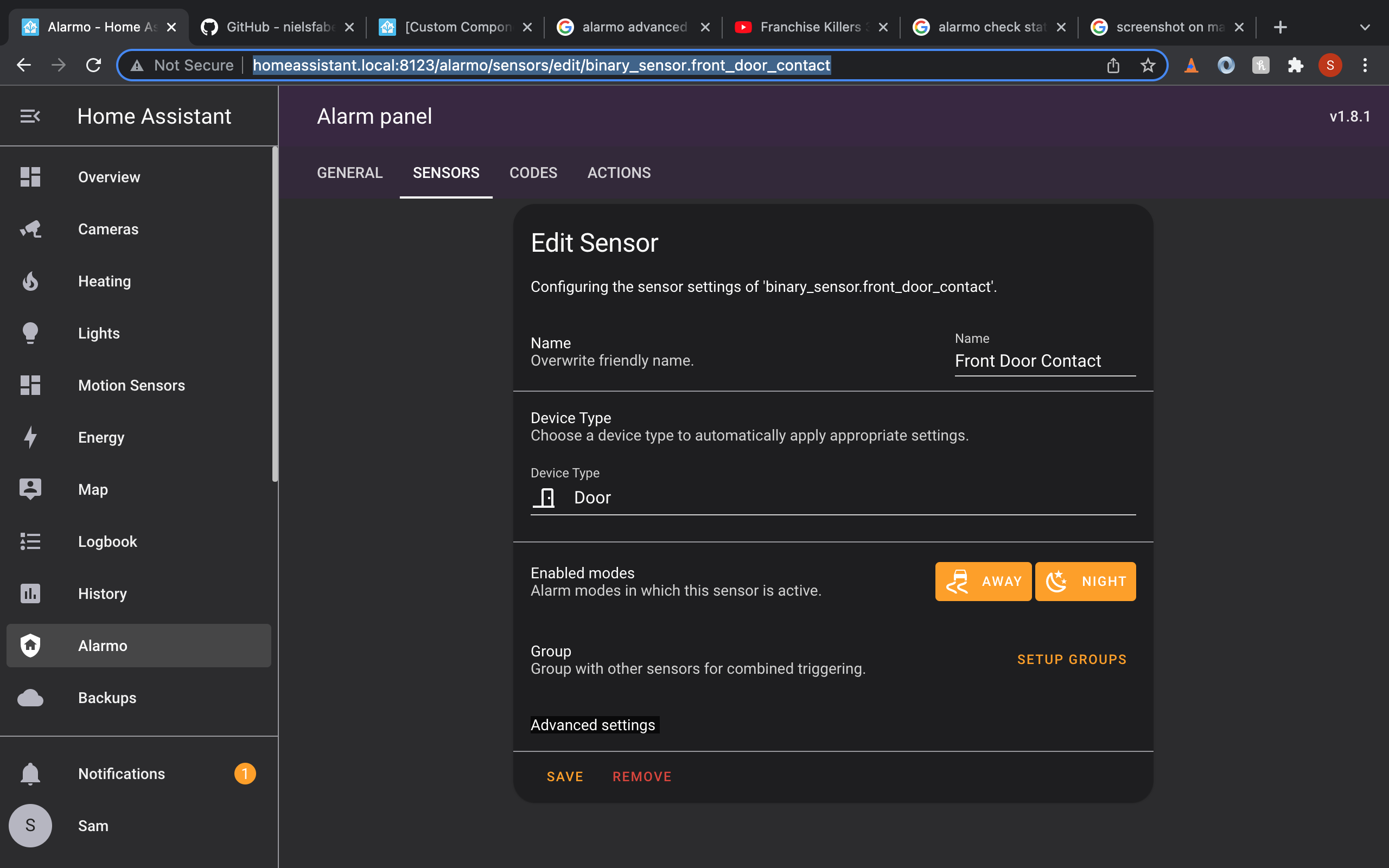
Task: Toggle the History sidebar entry
Action: (102, 593)
